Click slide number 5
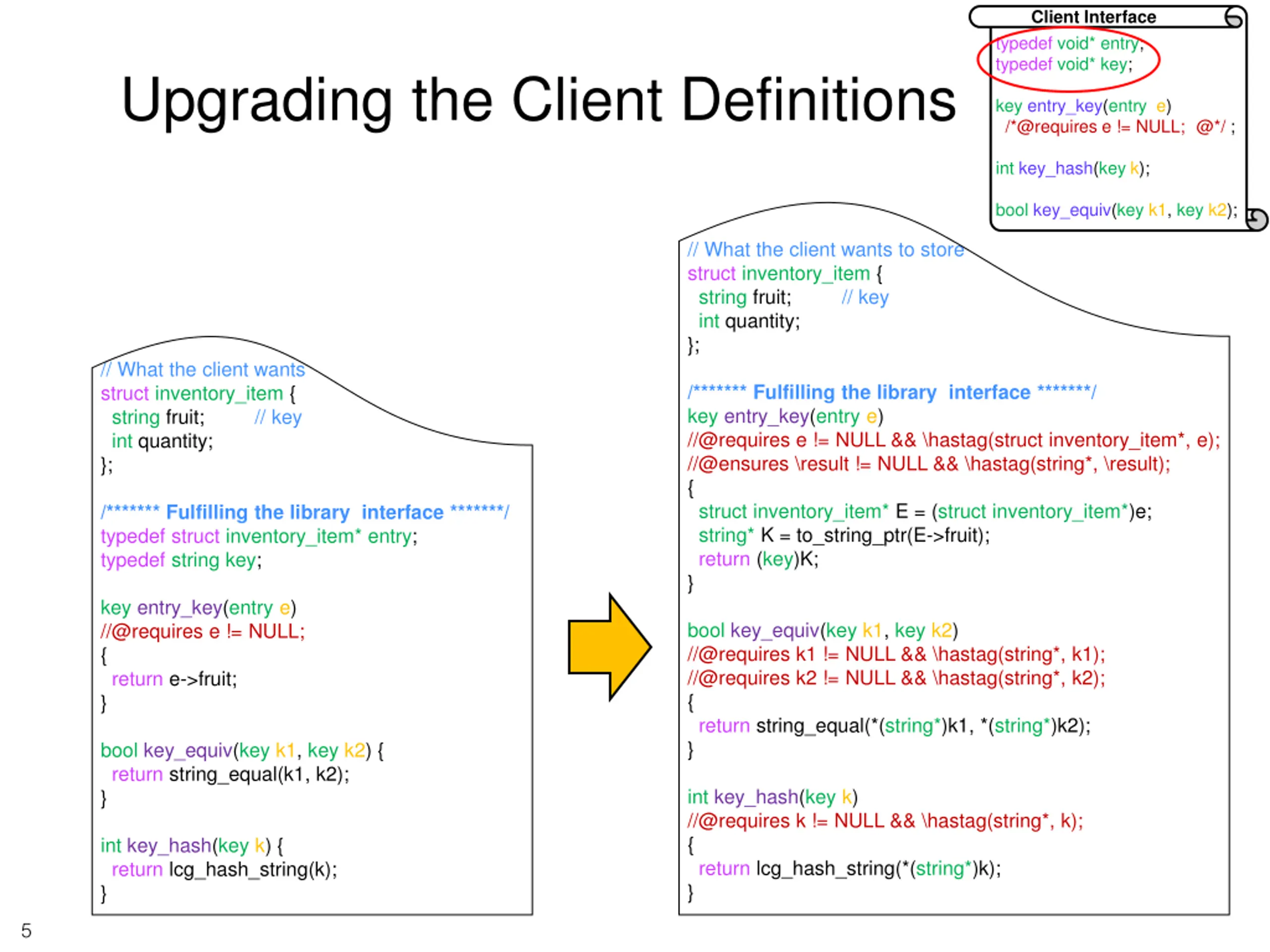This screenshot has width=1270, height=952. (x=26, y=931)
